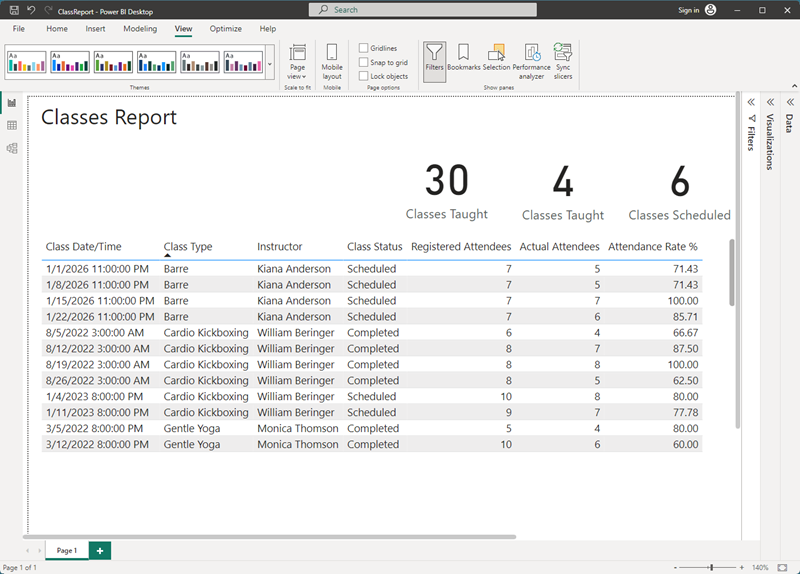This screenshot has width=800, height=574.
Task: Click the 1/1/2026 11:00:00 PM cell
Action: pyautogui.click(x=97, y=269)
